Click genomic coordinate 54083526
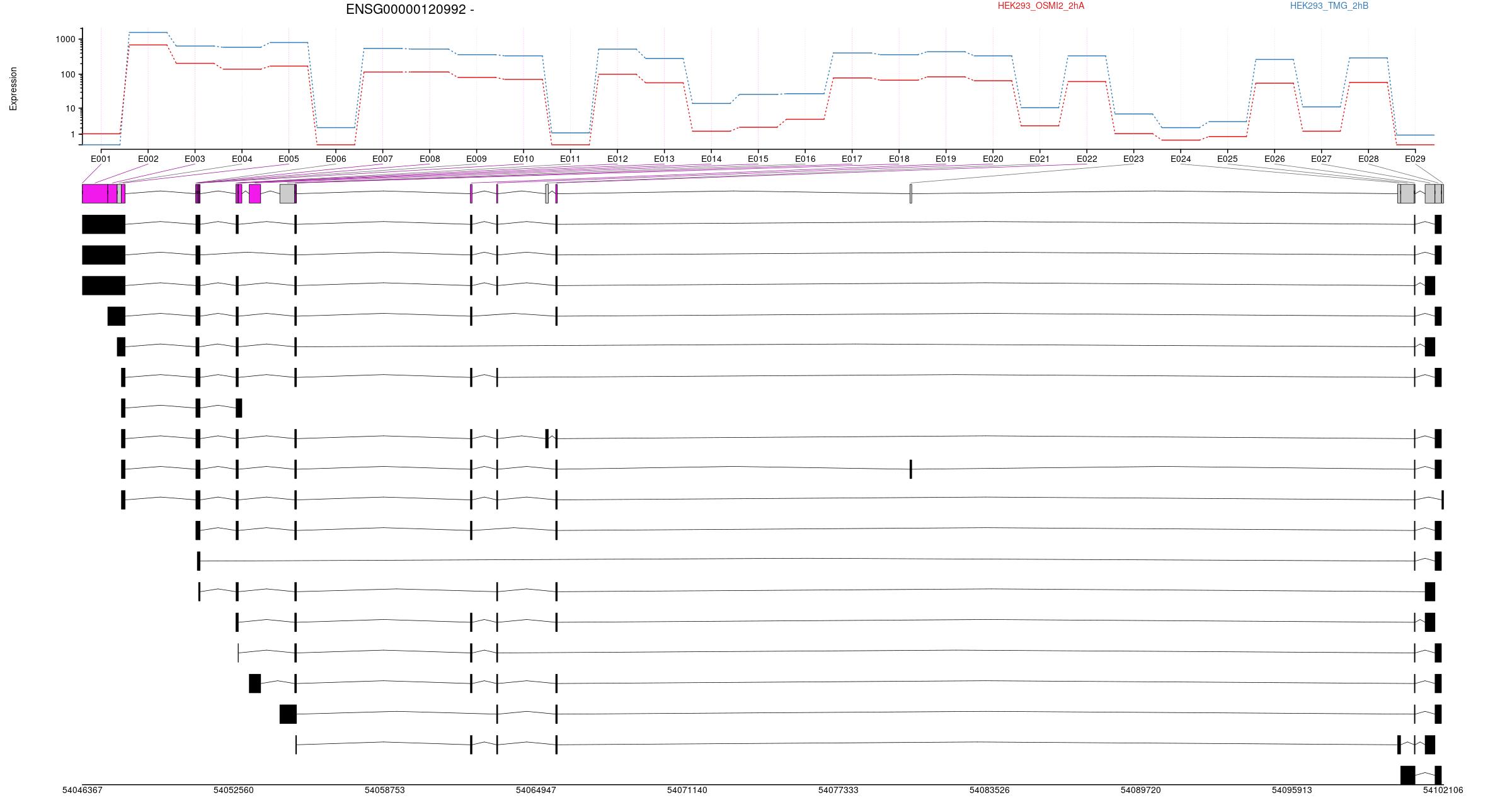This screenshot has height=800, width=1512. click(x=990, y=790)
